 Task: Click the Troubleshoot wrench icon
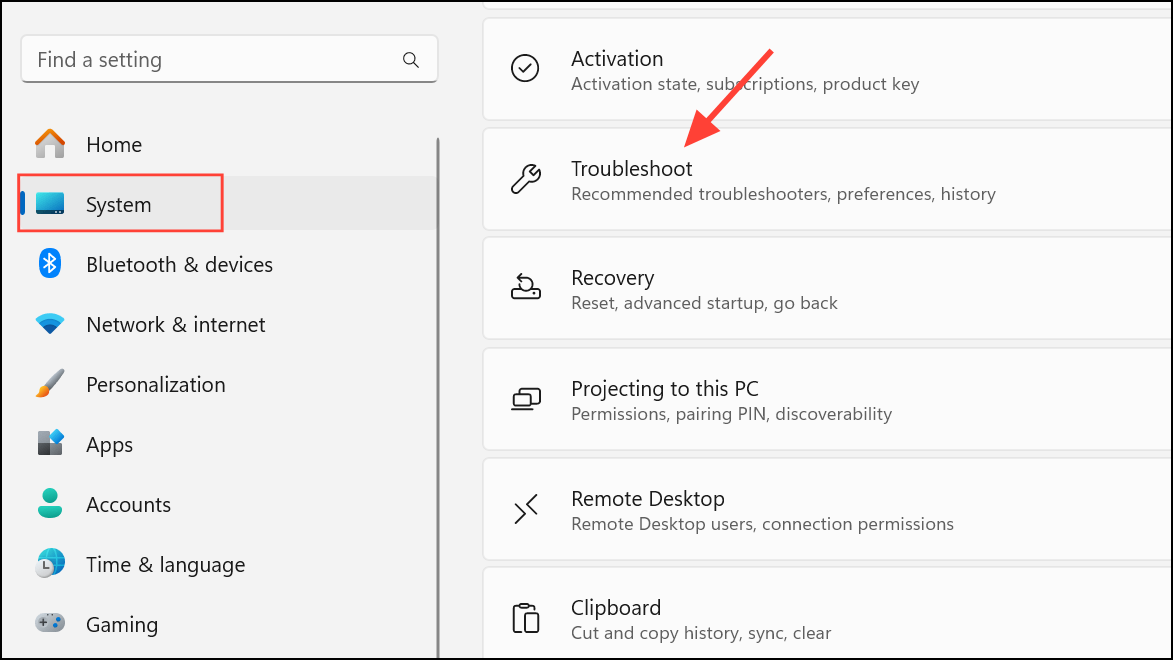[526, 180]
